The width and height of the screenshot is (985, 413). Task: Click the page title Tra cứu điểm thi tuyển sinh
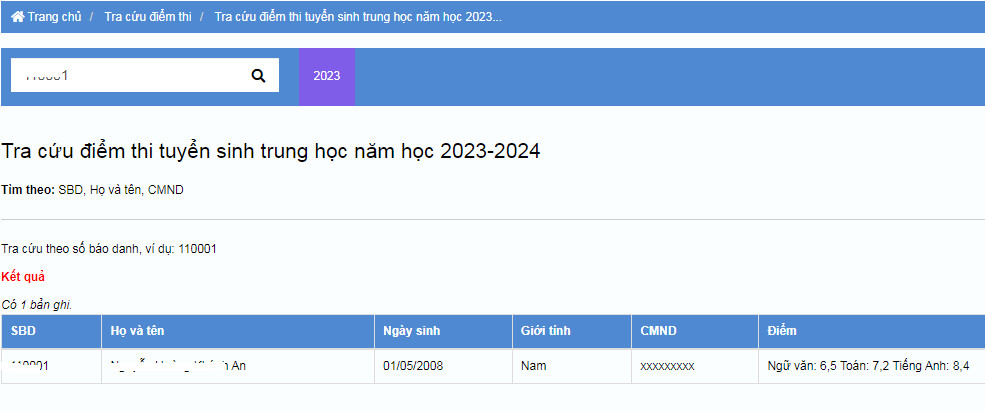tap(271, 151)
